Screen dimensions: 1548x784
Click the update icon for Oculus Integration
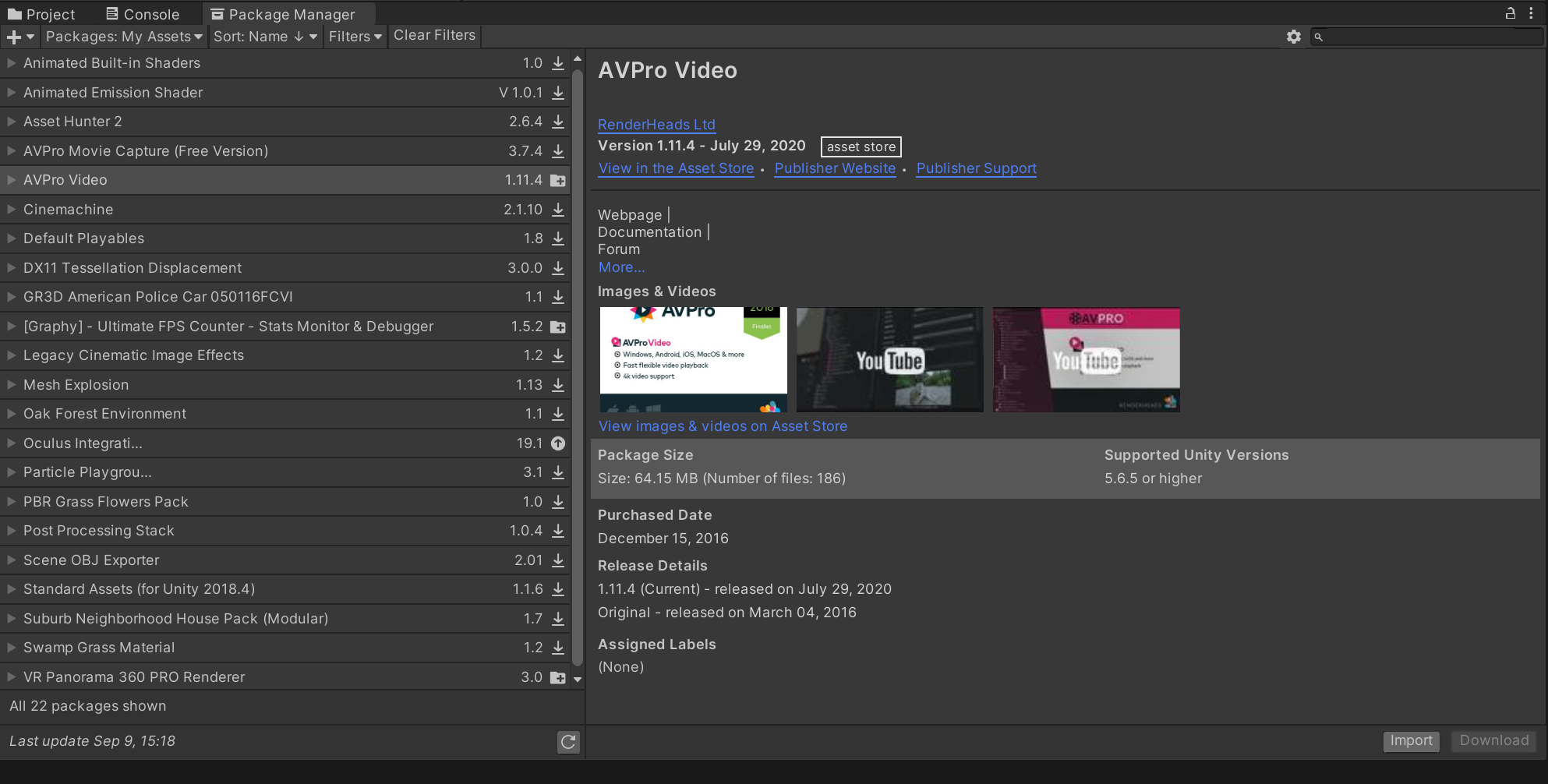click(x=558, y=443)
